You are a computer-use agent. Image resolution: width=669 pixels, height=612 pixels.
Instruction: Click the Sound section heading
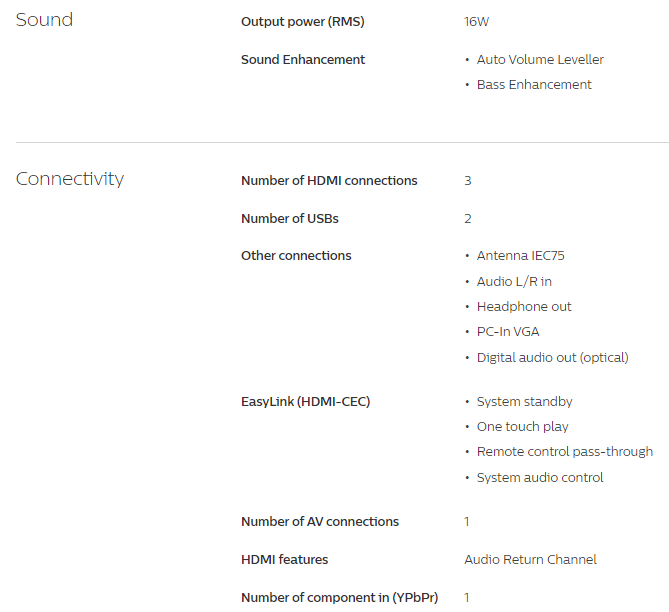44,20
